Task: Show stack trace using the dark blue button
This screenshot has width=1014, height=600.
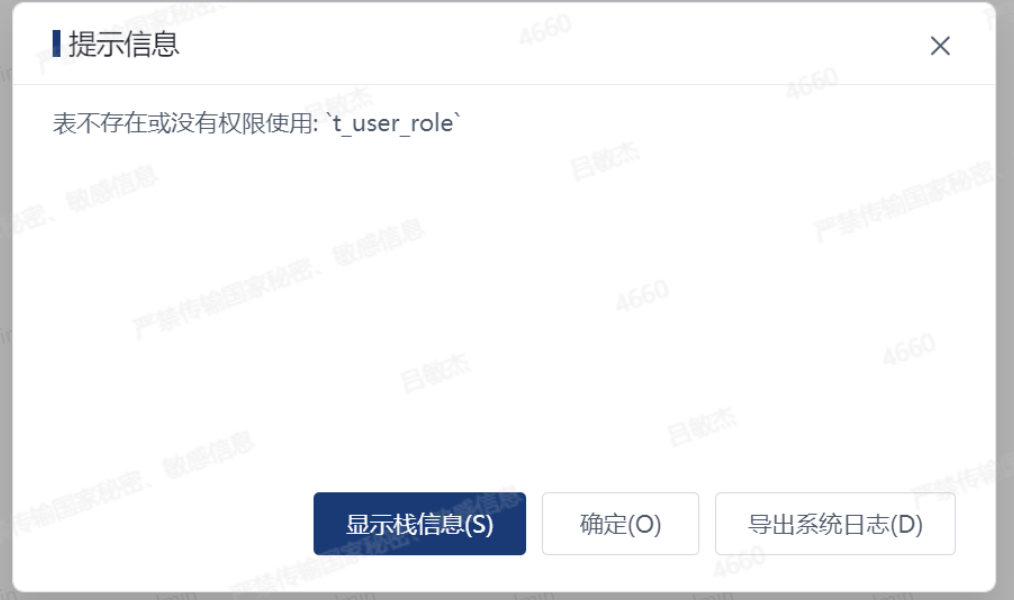Action: click(x=420, y=524)
